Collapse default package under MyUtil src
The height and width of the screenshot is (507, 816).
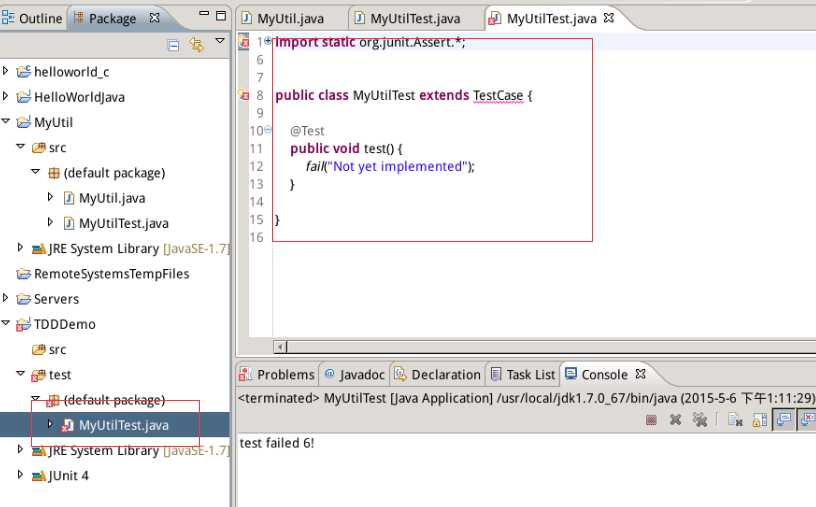(x=35, y=171)
